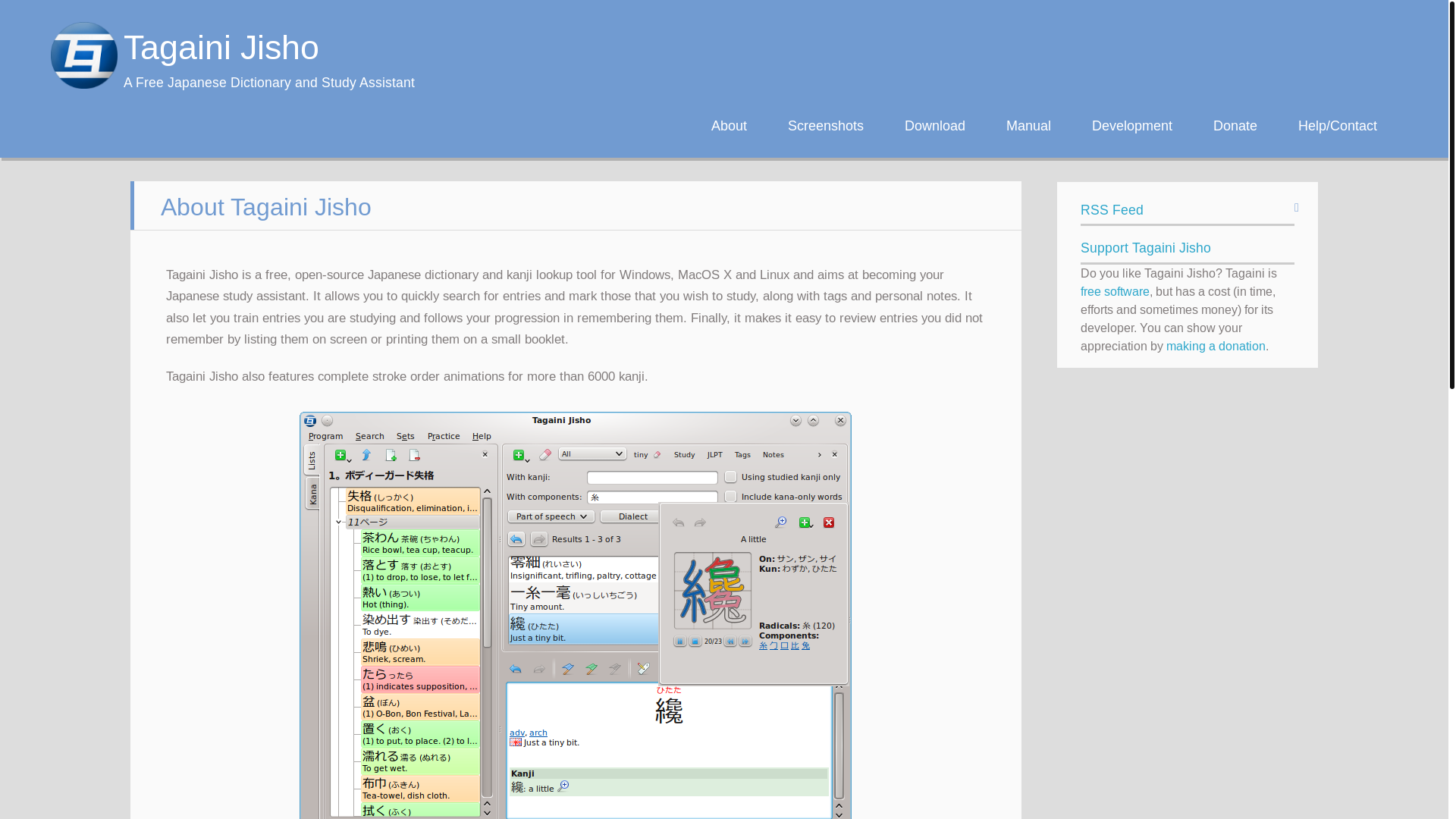Open Download page in navigation
The image size is (1456, 819).
point(935,126)
